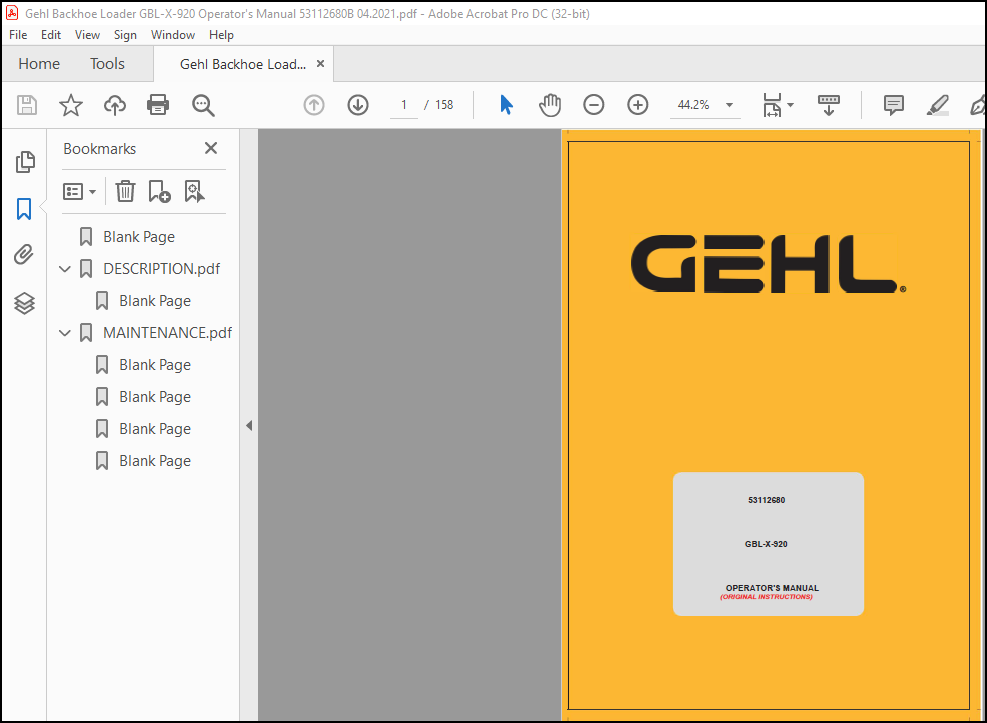987x723 pixels.
Task: Activate the Selection arrow tool
Action: point(506,105)
